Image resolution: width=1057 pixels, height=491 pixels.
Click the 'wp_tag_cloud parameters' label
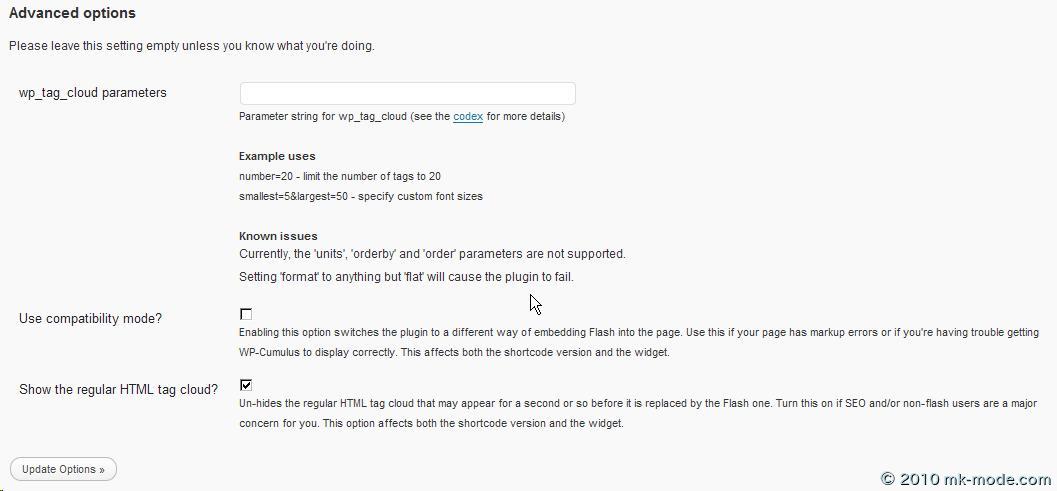click(93, 93)
